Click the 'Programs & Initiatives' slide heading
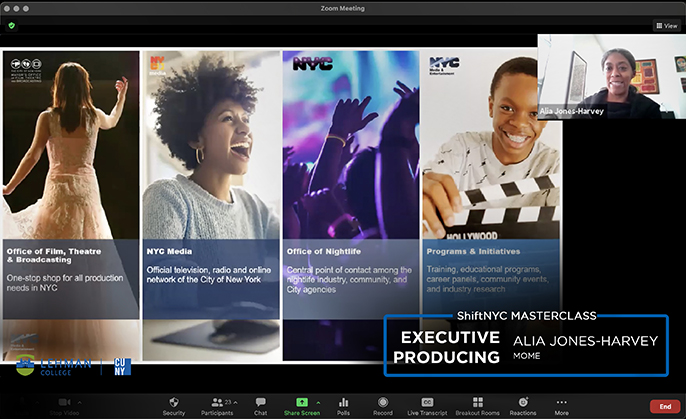 pos(473,251)
